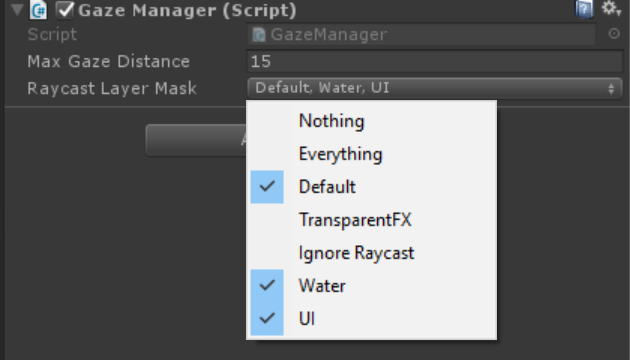Image resolution: width=630 pixels, height=360 pixels.
Task: Click the Layer Mask dropdown arrows
Action: point(611,88)
